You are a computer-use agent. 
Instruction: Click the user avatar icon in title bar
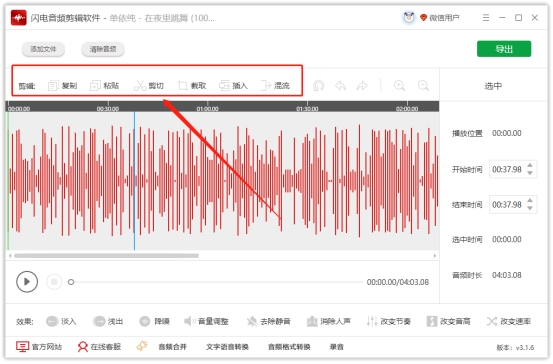[409, 17]
